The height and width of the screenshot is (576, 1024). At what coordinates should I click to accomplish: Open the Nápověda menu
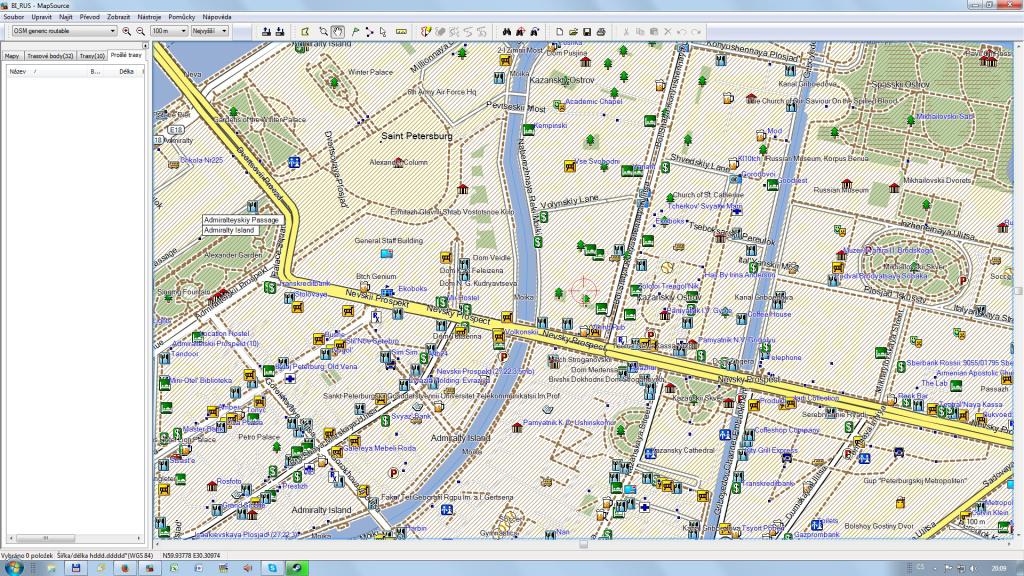click(217, 17)
